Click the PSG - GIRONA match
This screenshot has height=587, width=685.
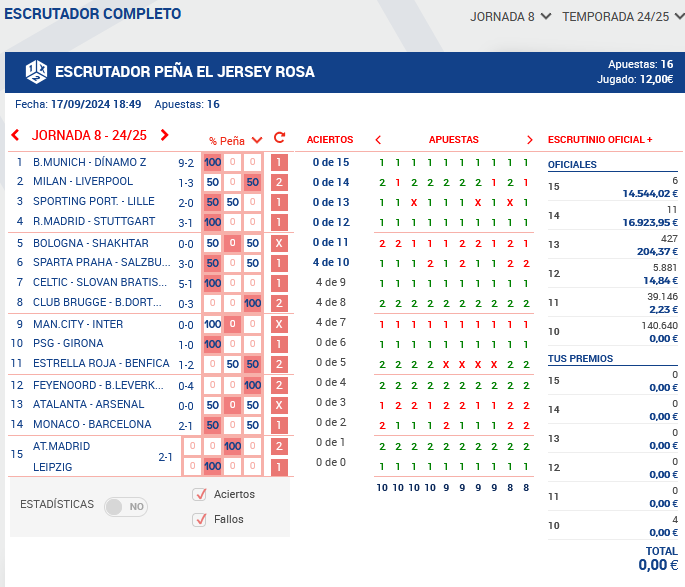click(68, 343)
